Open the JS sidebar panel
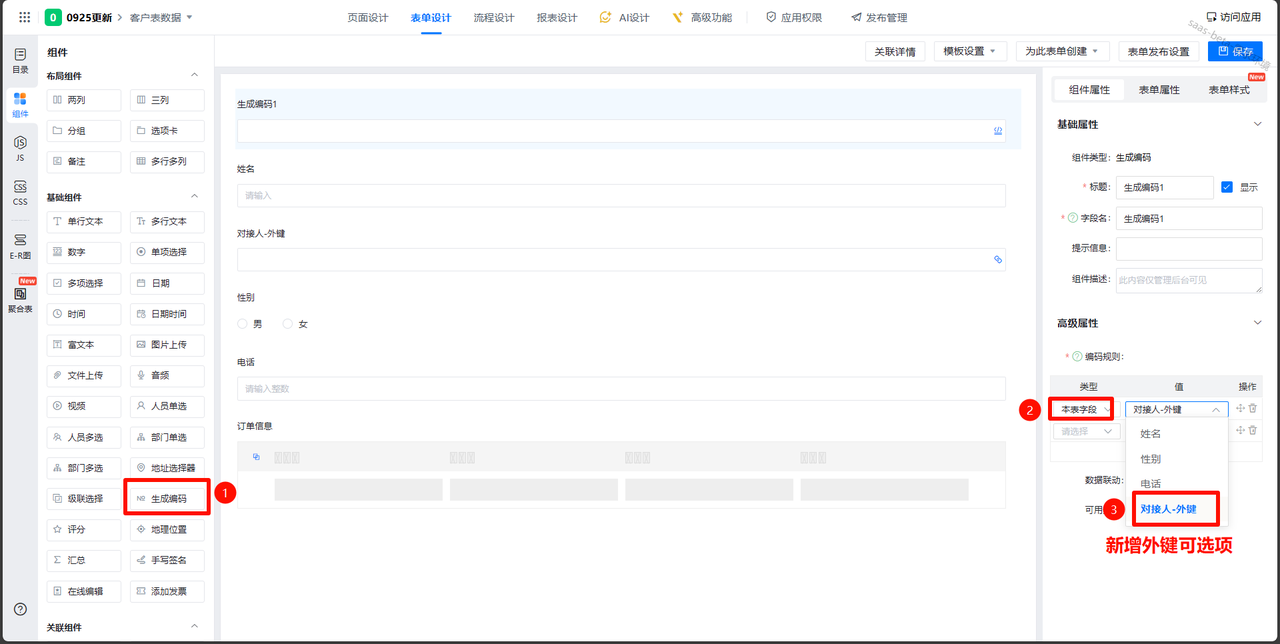The height and width of the screenshot is (644, 1280). click(20, 148)
